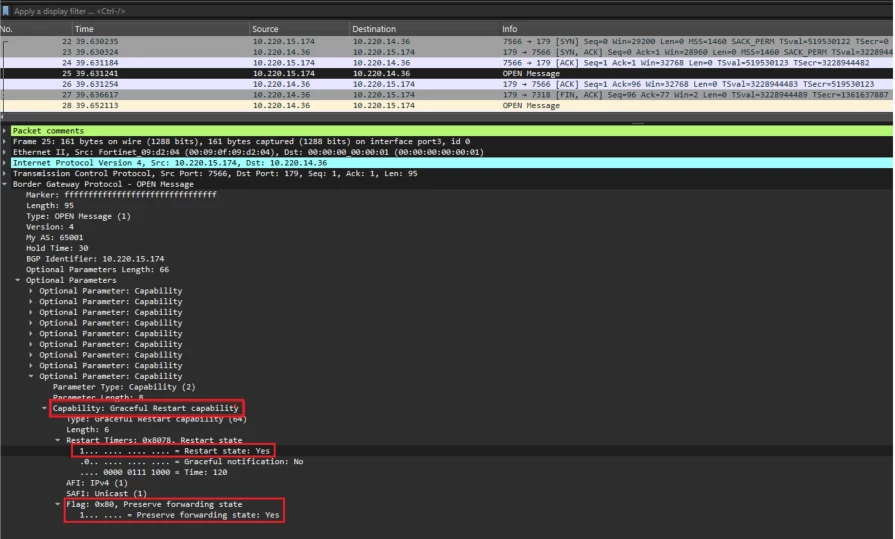Select the 'My AS: 65001' field
The image size is (895, 539).
point(54,238)
